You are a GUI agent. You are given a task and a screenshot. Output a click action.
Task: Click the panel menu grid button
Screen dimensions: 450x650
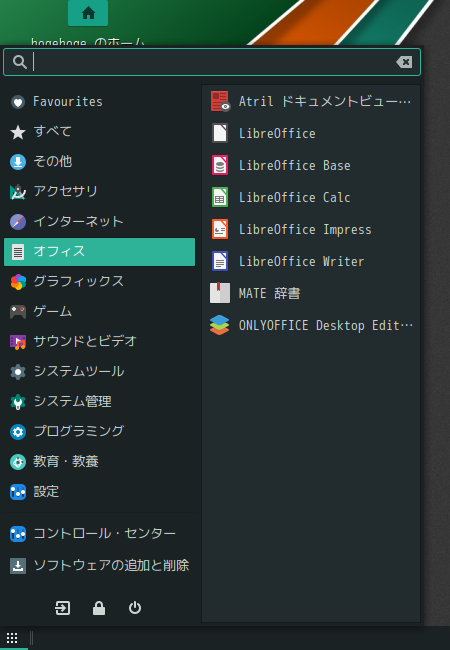[12, 638]
